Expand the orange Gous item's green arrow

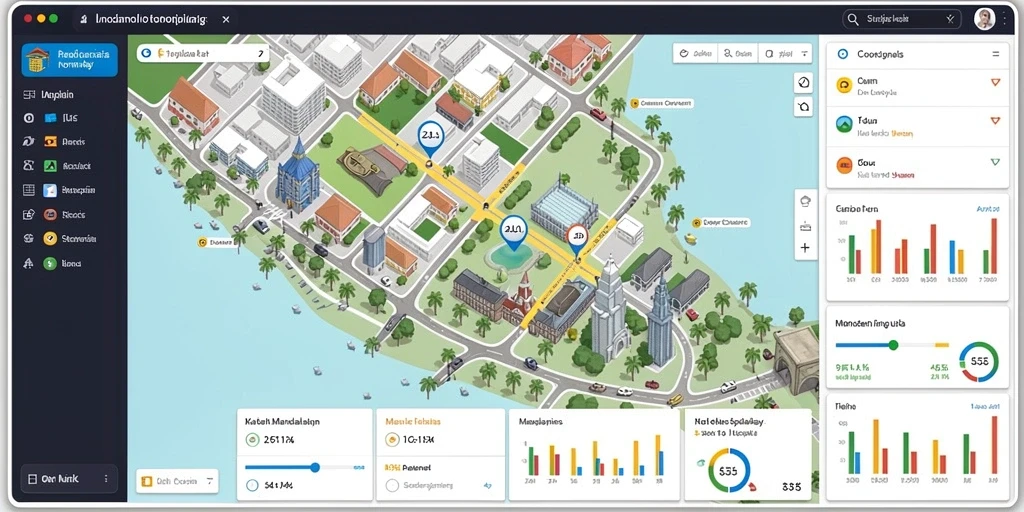point(995,162)
